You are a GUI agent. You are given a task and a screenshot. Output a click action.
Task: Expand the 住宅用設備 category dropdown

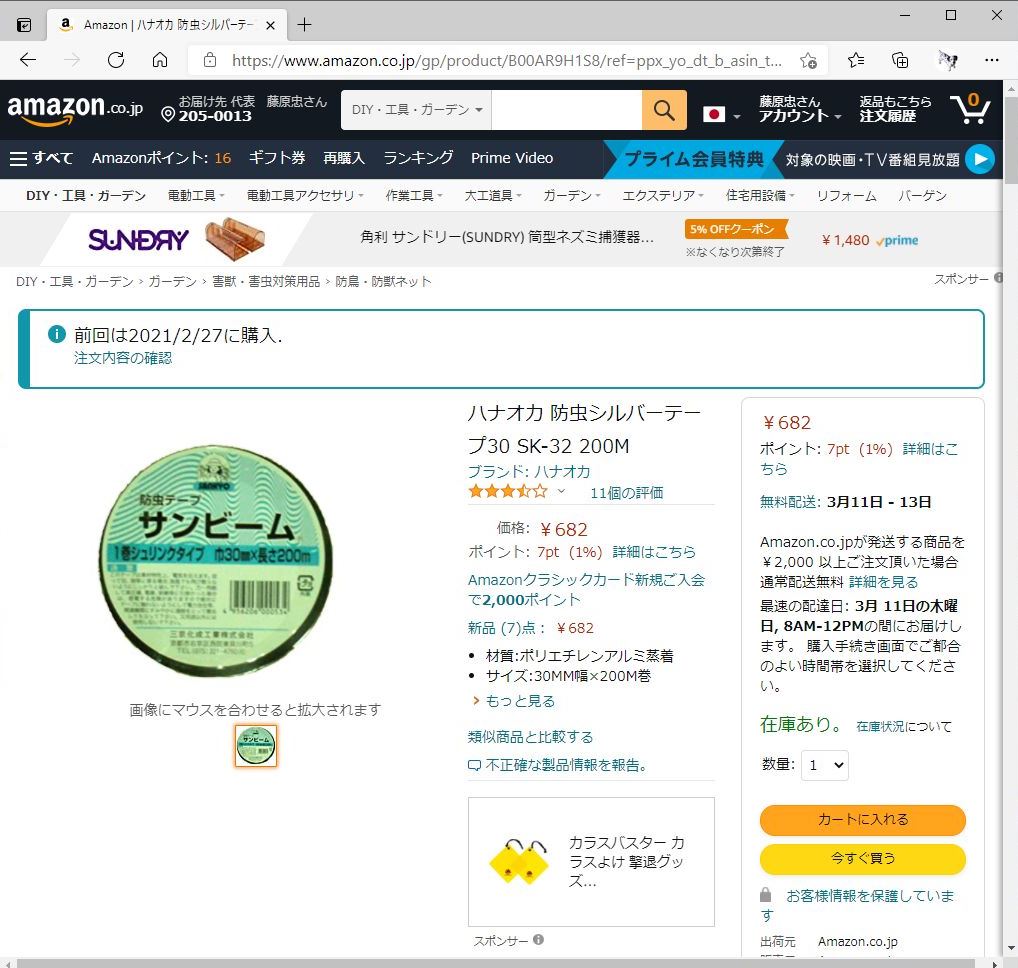click(760, 195)
